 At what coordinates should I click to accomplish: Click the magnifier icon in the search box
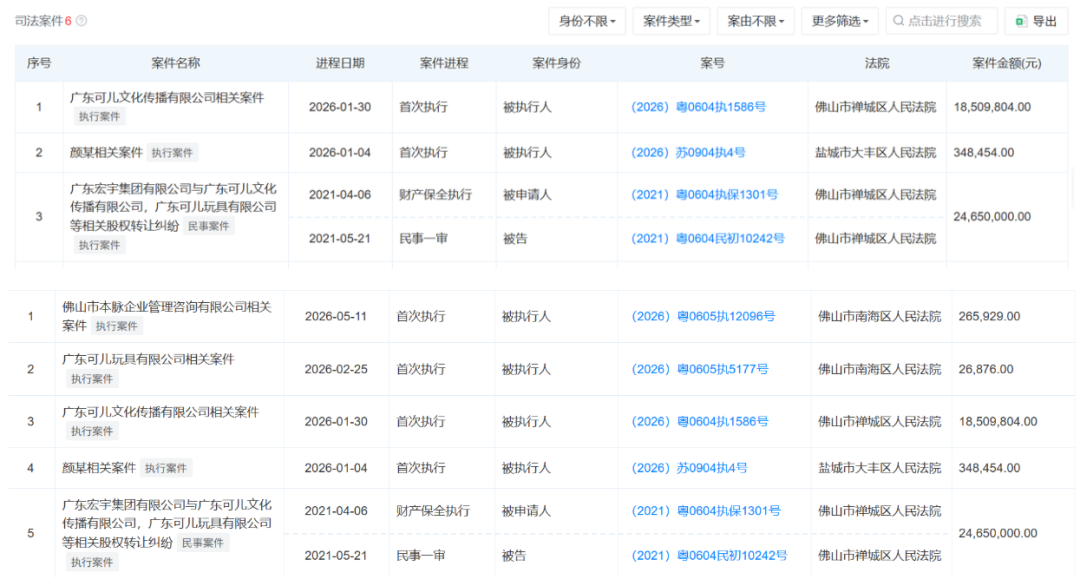898,21
